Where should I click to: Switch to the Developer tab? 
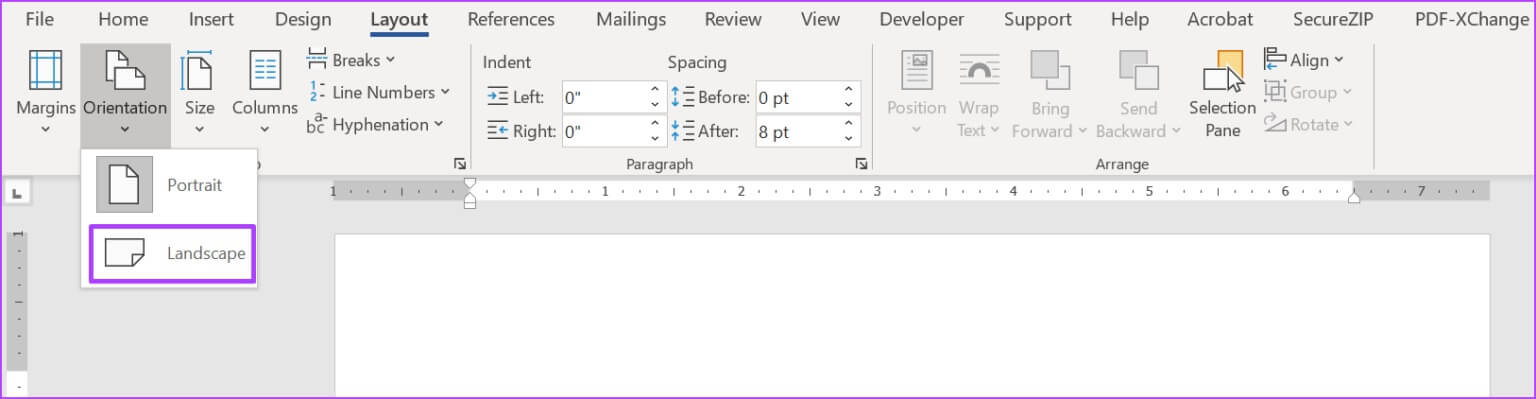[x=922, y=19]
